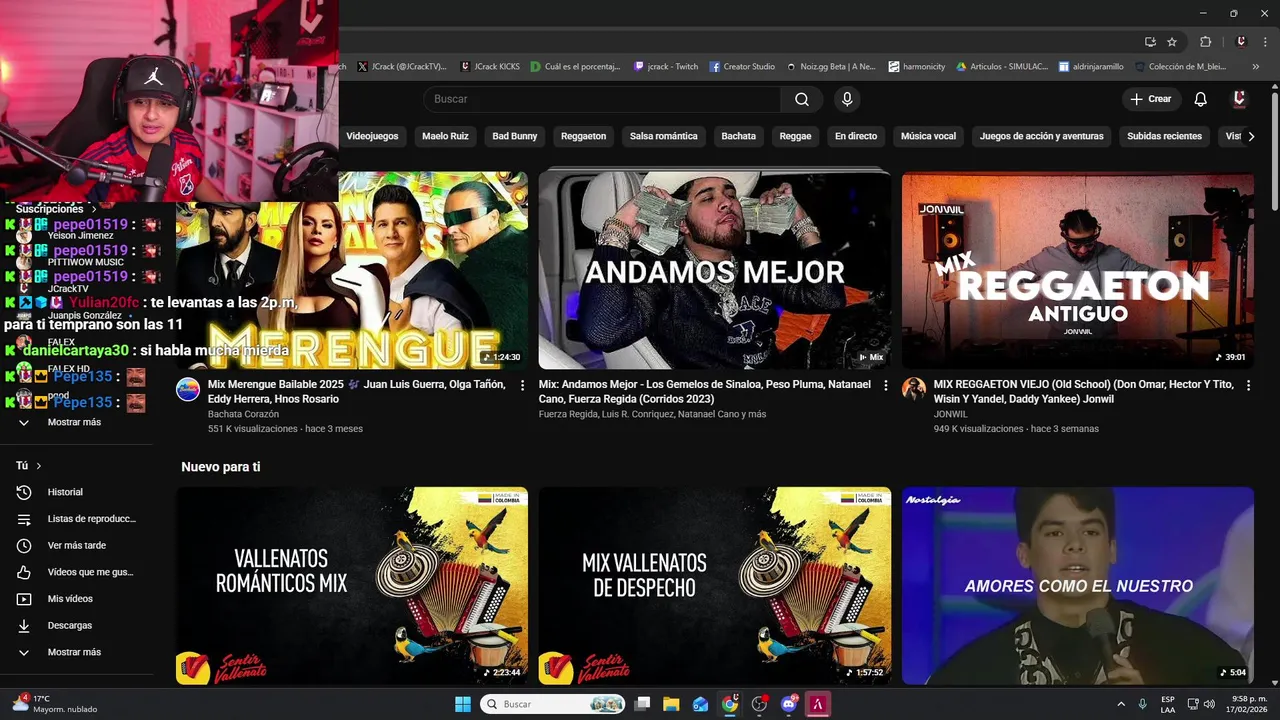Click the Chrome profile avatar icon
Screen dimensions: 1280x720
point(1241,42)
